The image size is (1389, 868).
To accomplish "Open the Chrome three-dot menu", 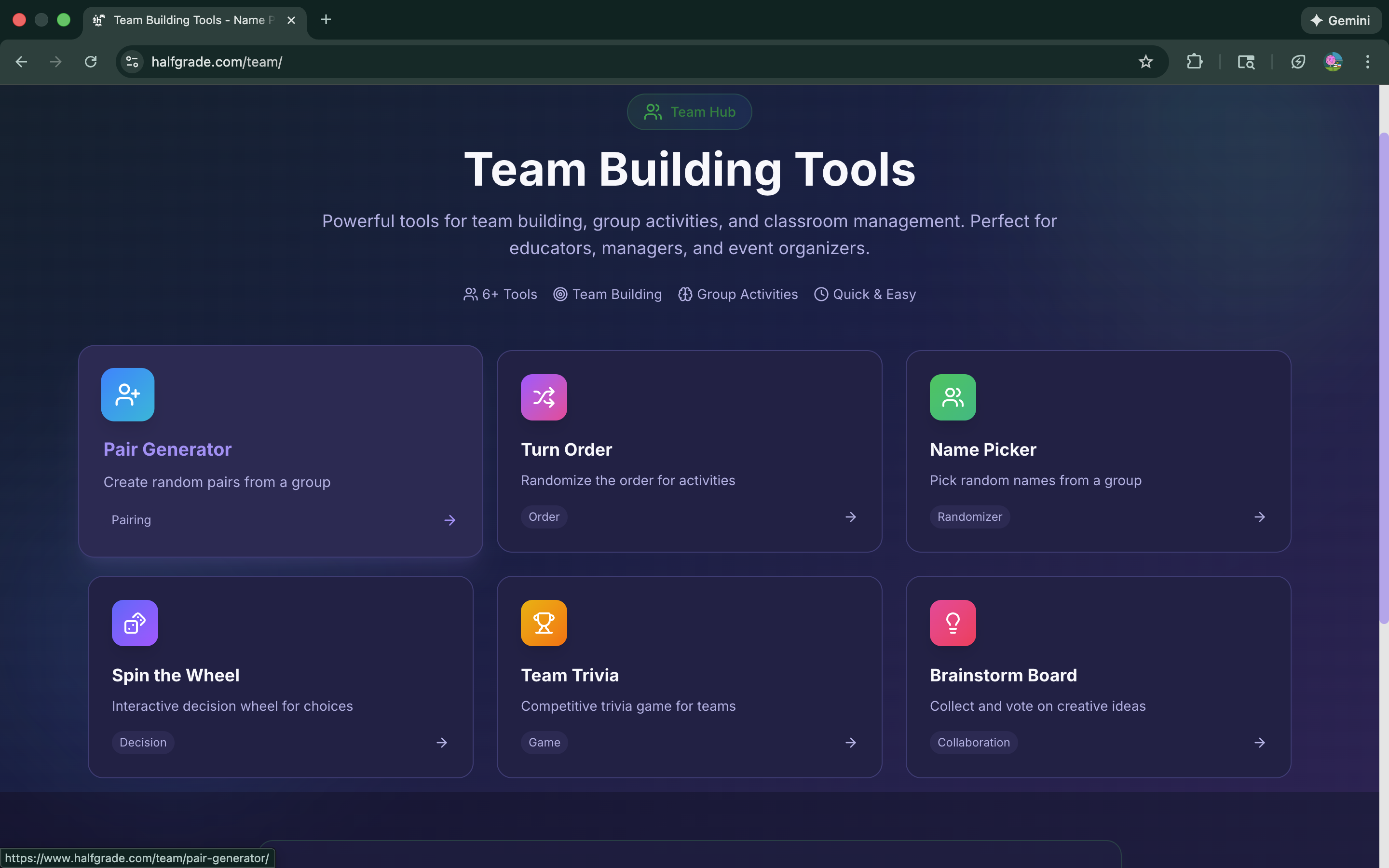I will click(1368, 61).
